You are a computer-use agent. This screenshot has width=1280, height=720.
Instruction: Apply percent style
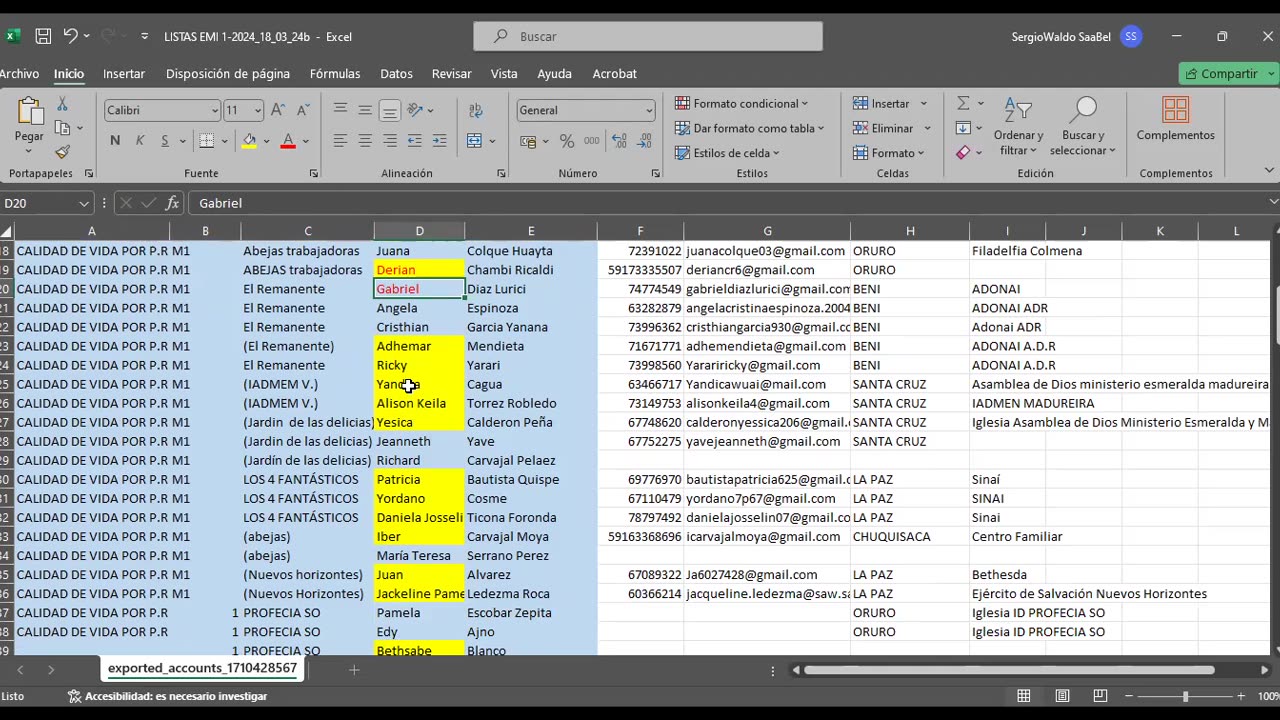[567, 141]
